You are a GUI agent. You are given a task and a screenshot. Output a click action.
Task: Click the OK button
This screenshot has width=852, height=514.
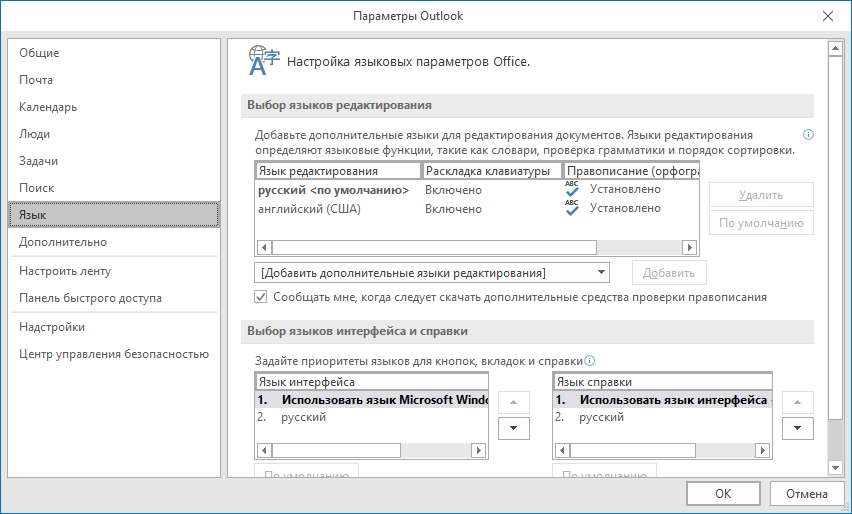tap(723, 493)
